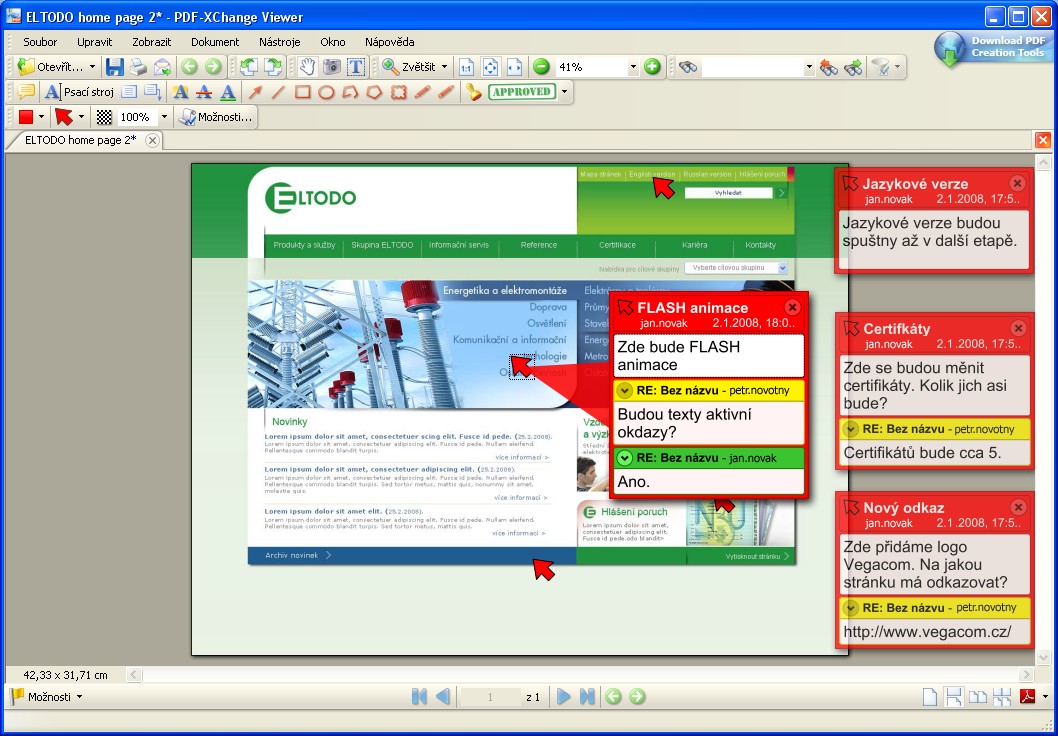Zoom out with the green minus button
The image size is (1058, 736).
pyautogui.click(x=541, y=67)
